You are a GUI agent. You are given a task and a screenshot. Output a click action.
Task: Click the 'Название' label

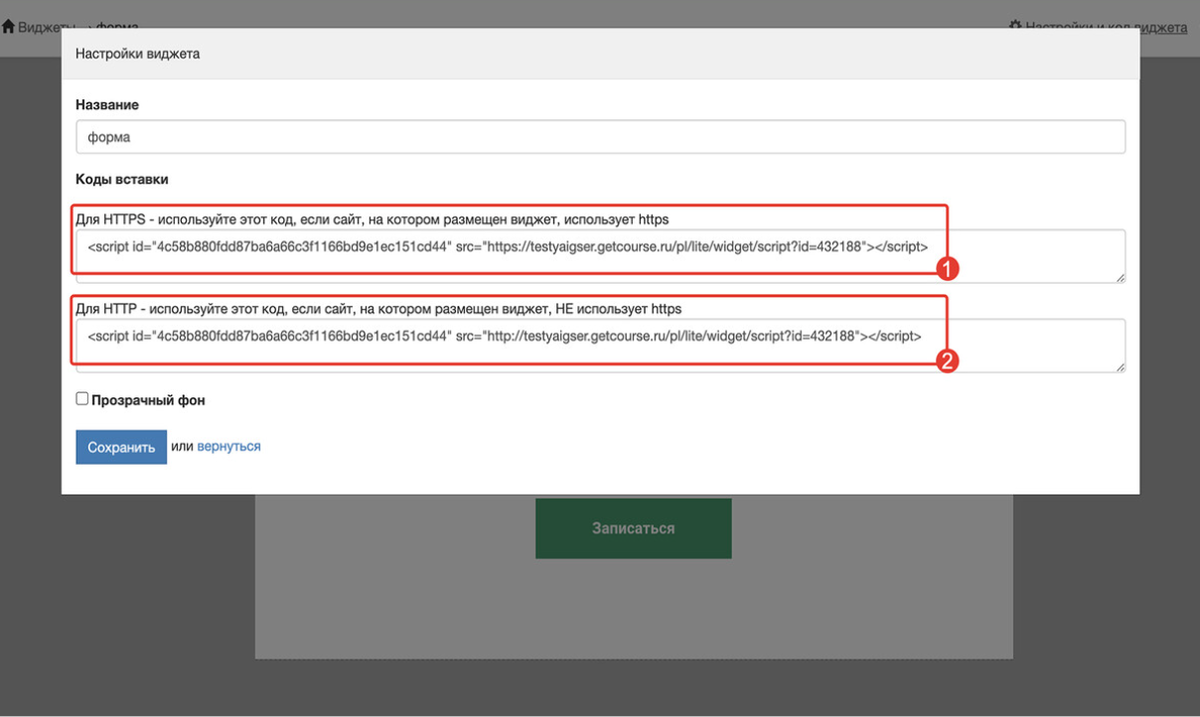click(107, 105)
